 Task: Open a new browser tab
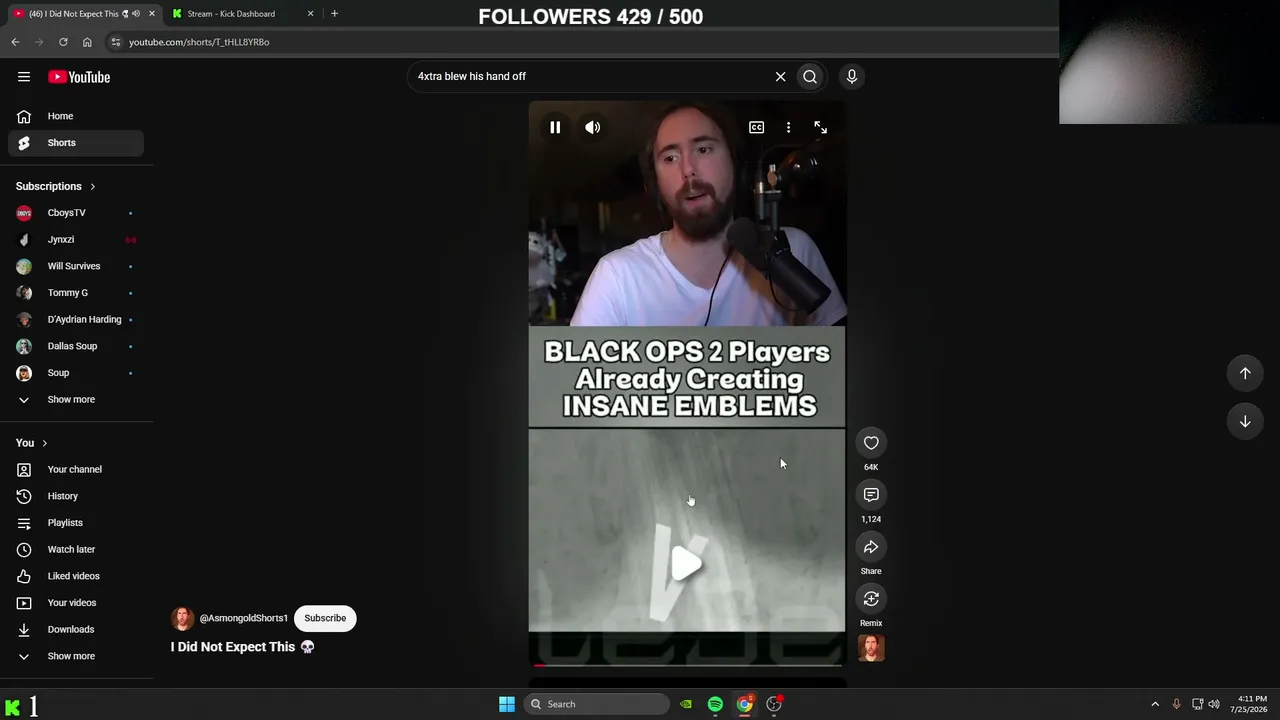pos(334,14)
